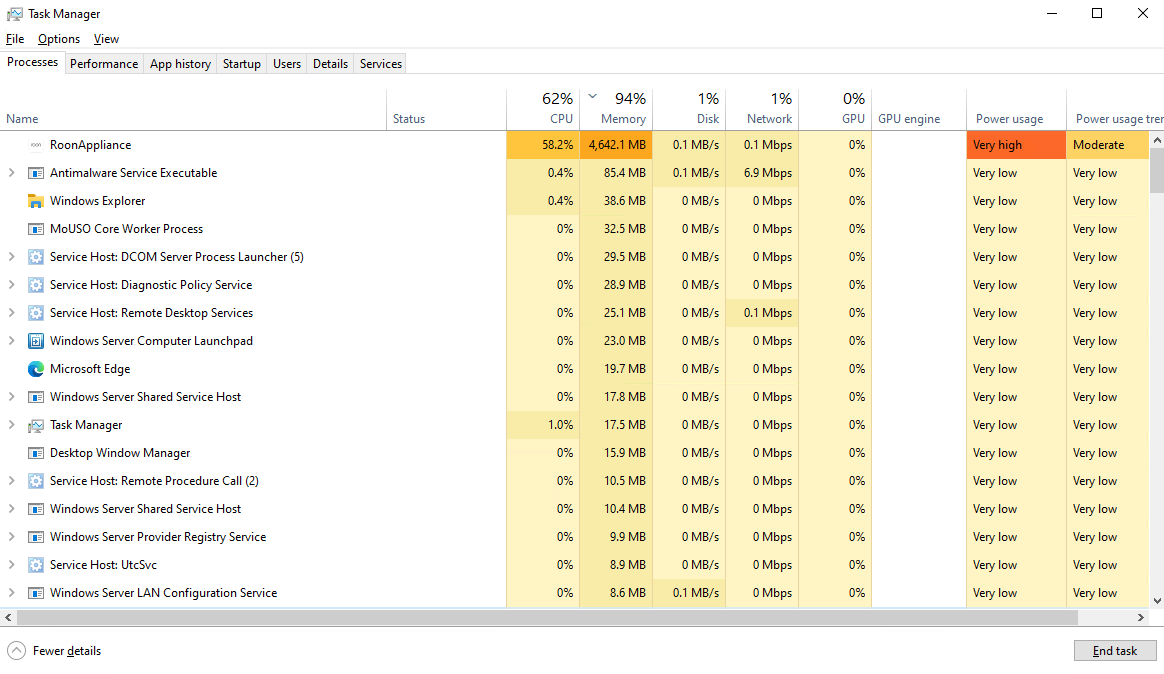Sort by the Memory column header
This screenshot has width=1164, height=674.
click(616, 109)
